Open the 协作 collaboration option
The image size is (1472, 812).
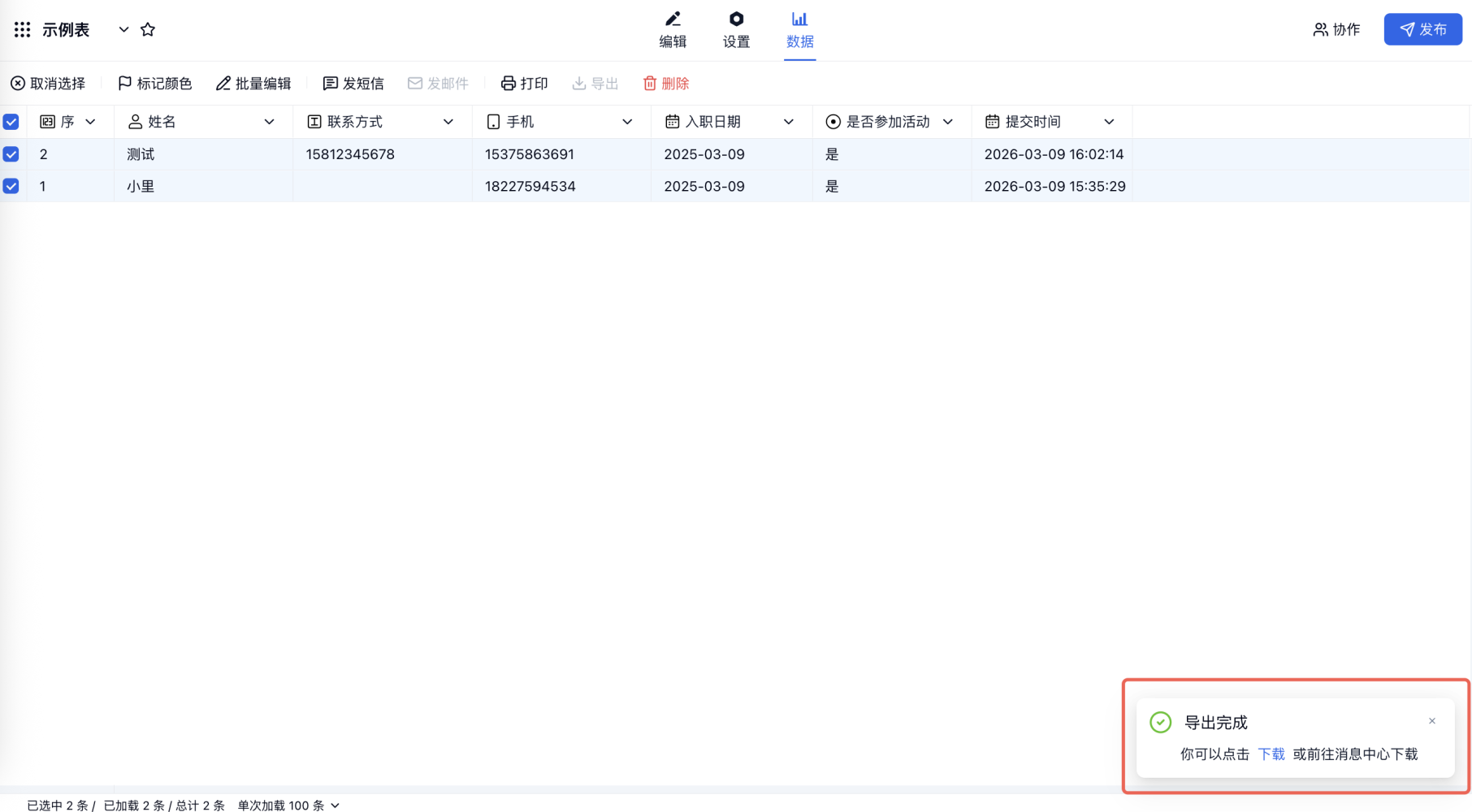point(1336,30)
